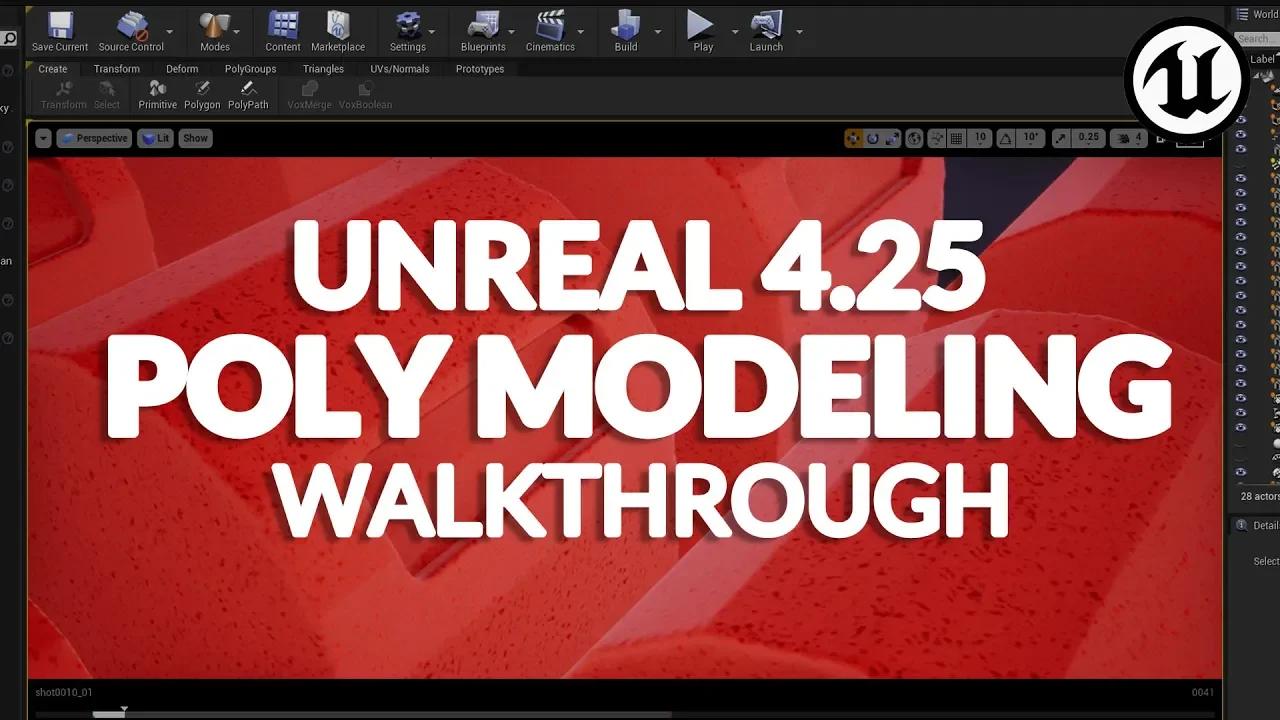This screenshot has width=1280, height=720.
Task: Open scale snap 0.25 dropdown
Action: coord(1088,138)
